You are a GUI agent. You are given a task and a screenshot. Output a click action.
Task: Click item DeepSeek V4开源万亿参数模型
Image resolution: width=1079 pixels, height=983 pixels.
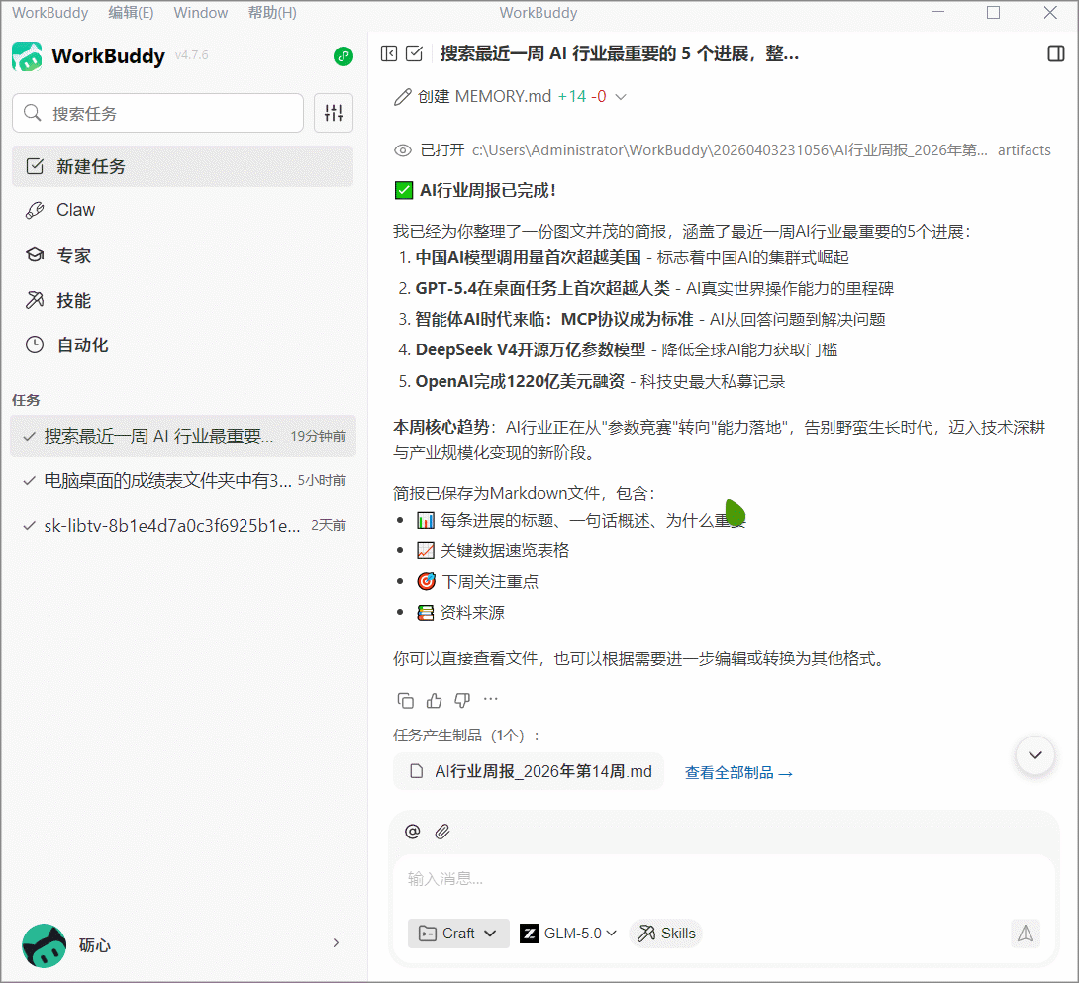(531, 350)
